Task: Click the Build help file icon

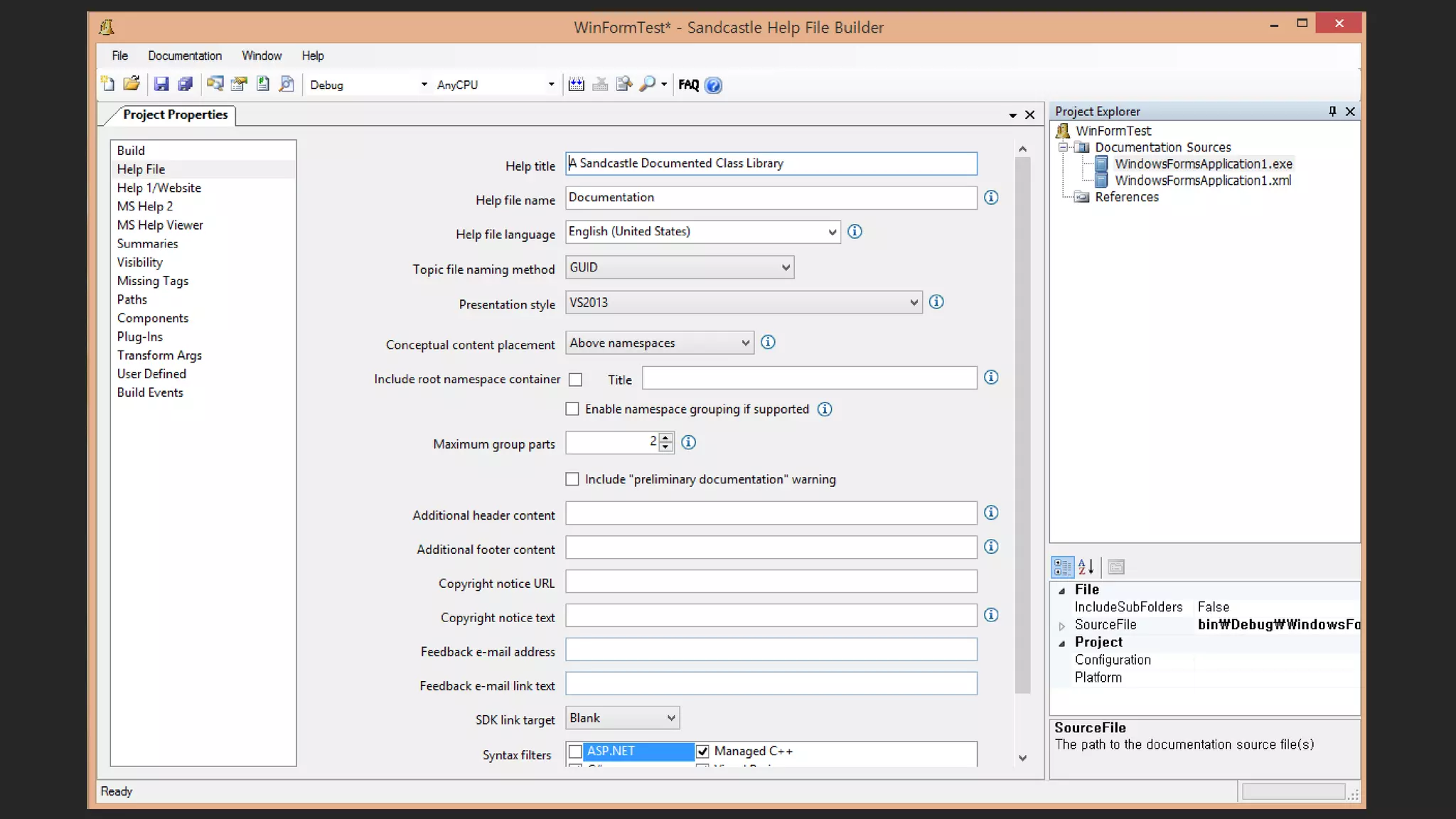Action: coord(577,84)
